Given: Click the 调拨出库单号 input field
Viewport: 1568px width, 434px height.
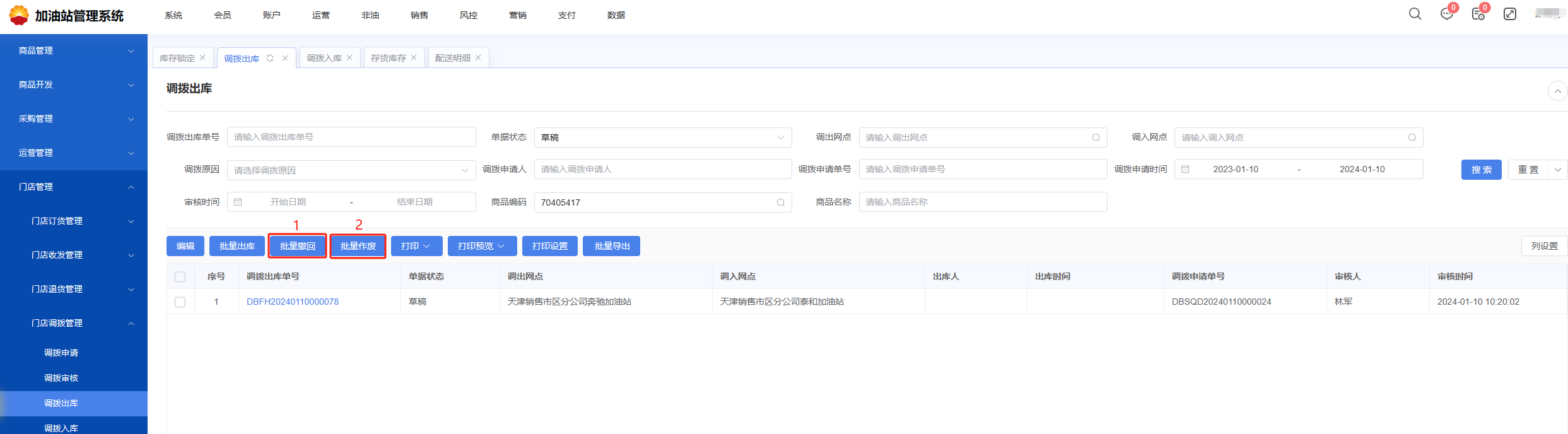Looking at the screenshot, I should tap(351, 137).
